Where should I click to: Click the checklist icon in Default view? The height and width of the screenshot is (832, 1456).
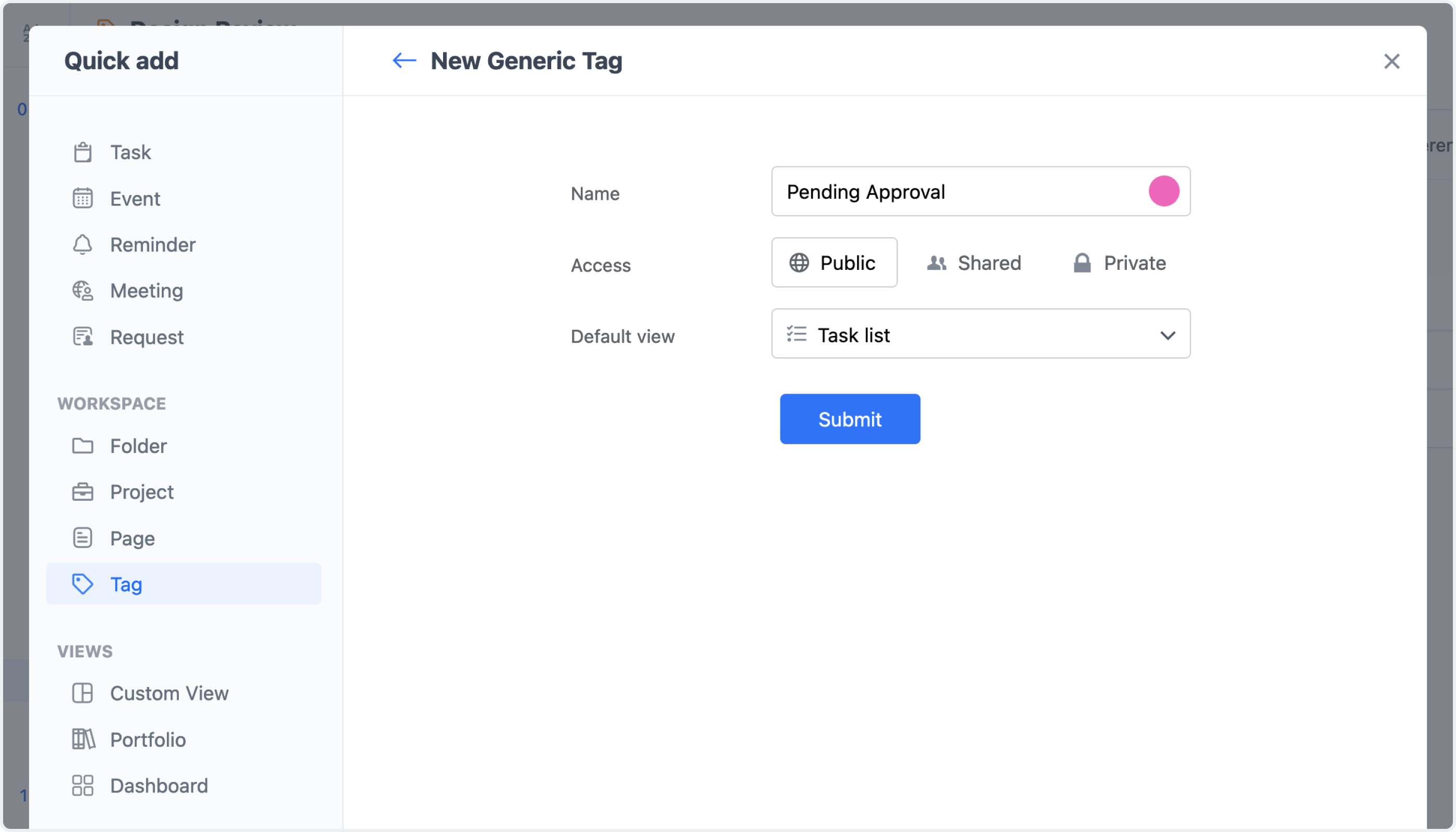click(797, 334)
